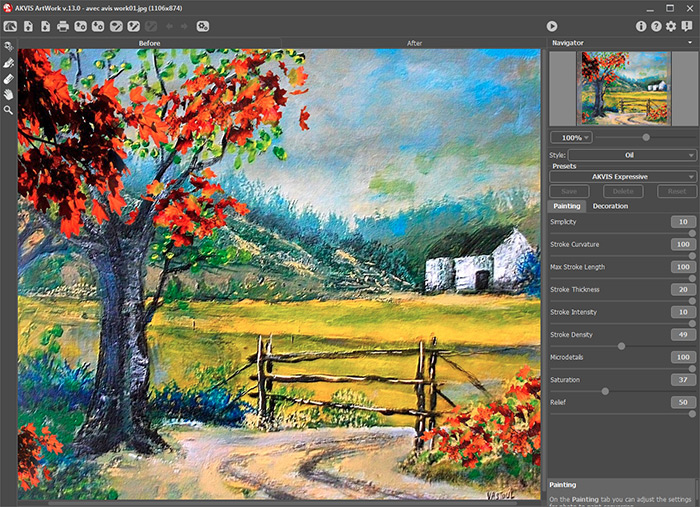This screenshot has width=700, height=507.
Task: Click the vertical scrollbar beside the image
Action: pyautogui.click(x=543, y=268)
